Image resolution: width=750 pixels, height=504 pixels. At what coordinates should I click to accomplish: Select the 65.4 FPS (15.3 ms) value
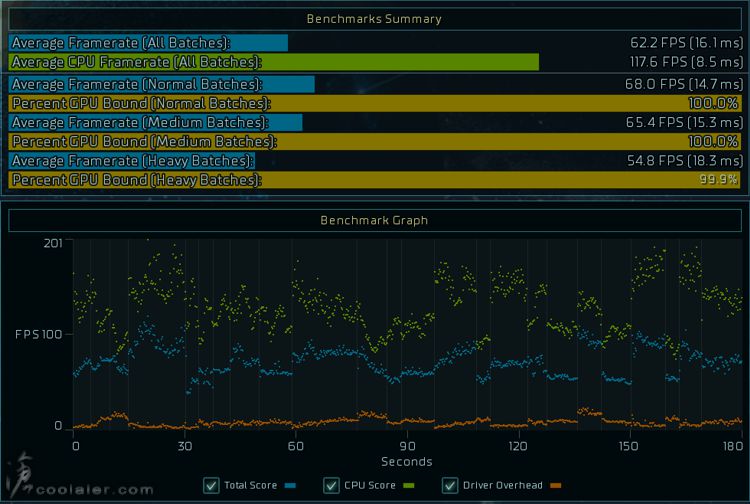tap(684, 122)
